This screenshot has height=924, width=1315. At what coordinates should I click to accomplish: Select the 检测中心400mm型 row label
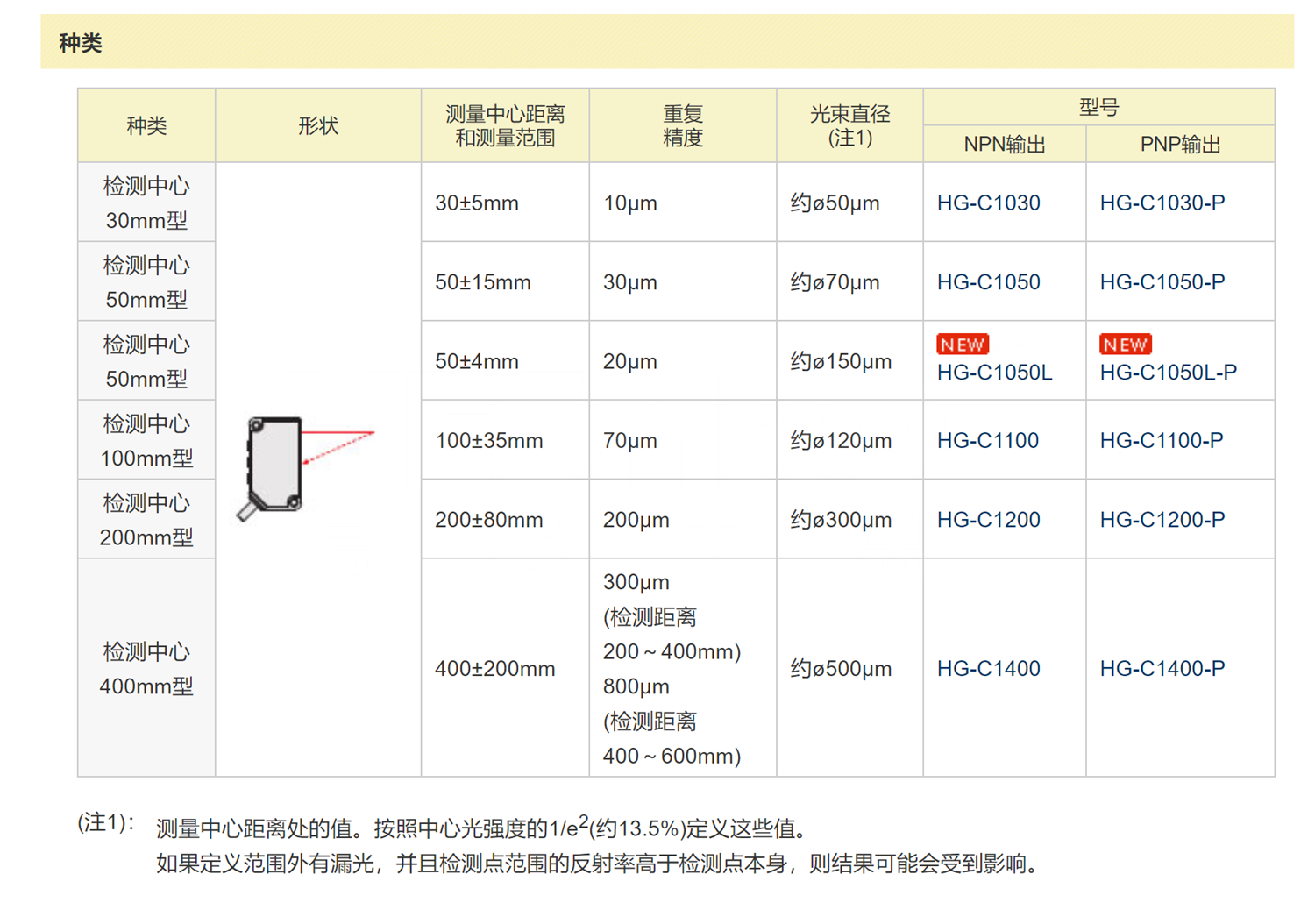click(x=146, y=669)
